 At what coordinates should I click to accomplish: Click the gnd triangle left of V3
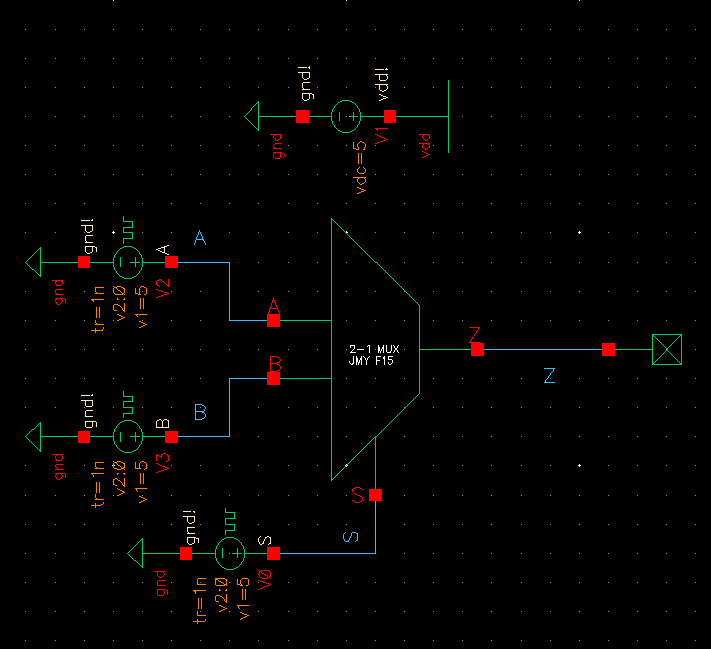pyautogui.click(x=35, y=437)
